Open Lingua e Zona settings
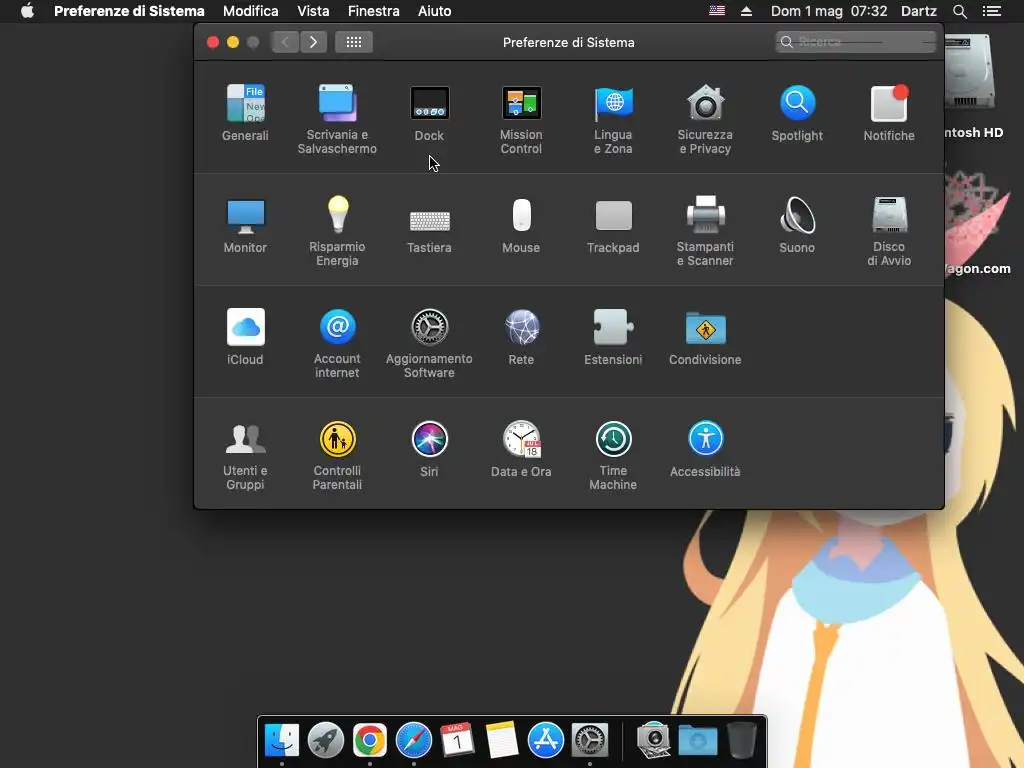Viewport: 1024px width, 768px height. [x=613, y=119]
